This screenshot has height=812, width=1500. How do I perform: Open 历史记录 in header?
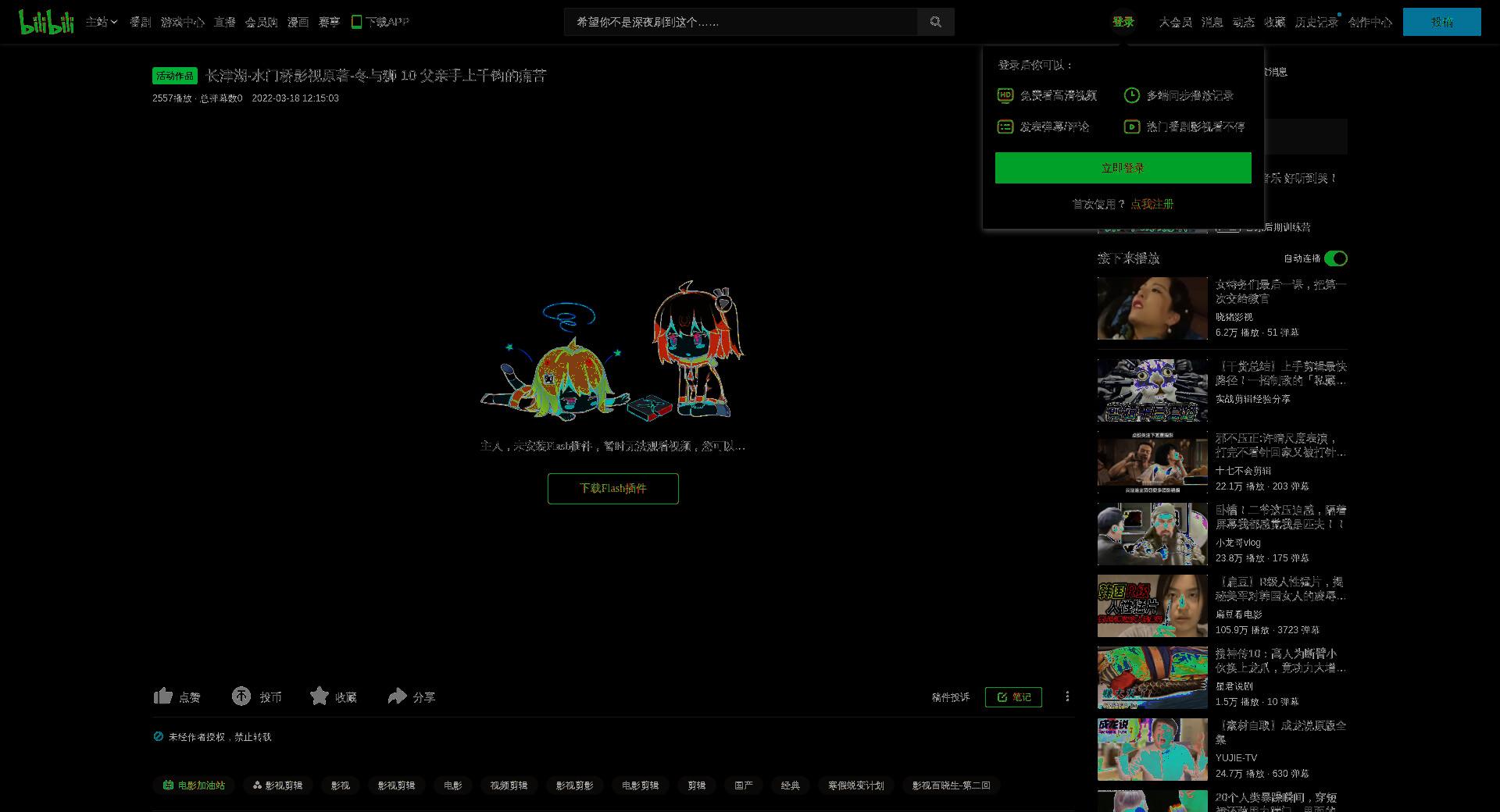coord(1317,22)
